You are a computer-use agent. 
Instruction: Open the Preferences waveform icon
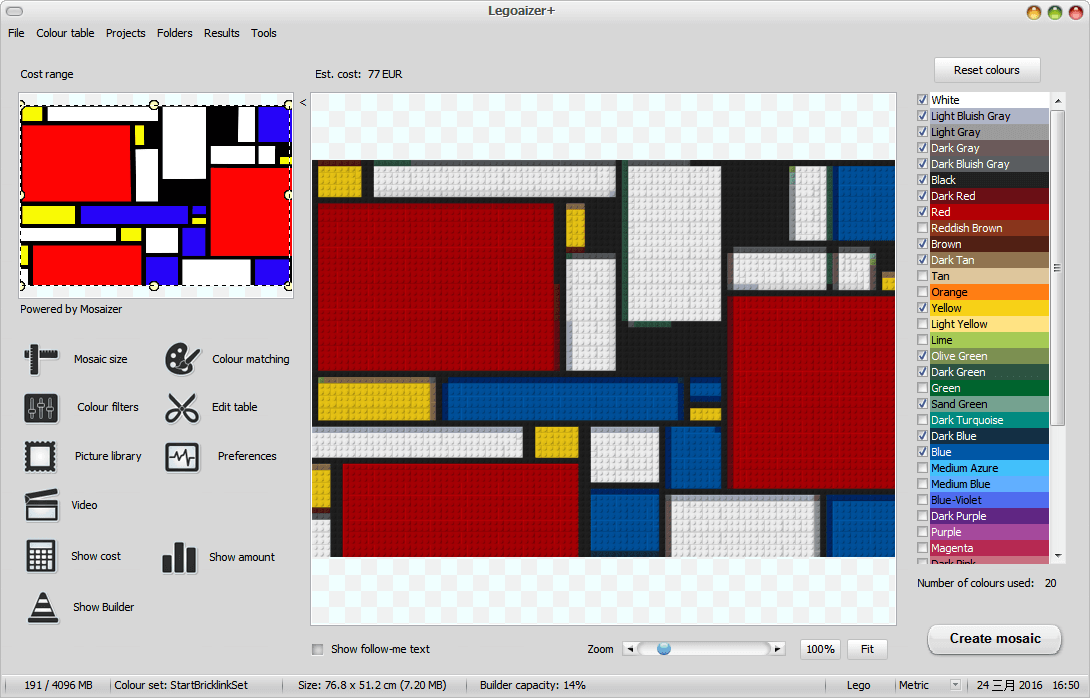coord(182,457)
